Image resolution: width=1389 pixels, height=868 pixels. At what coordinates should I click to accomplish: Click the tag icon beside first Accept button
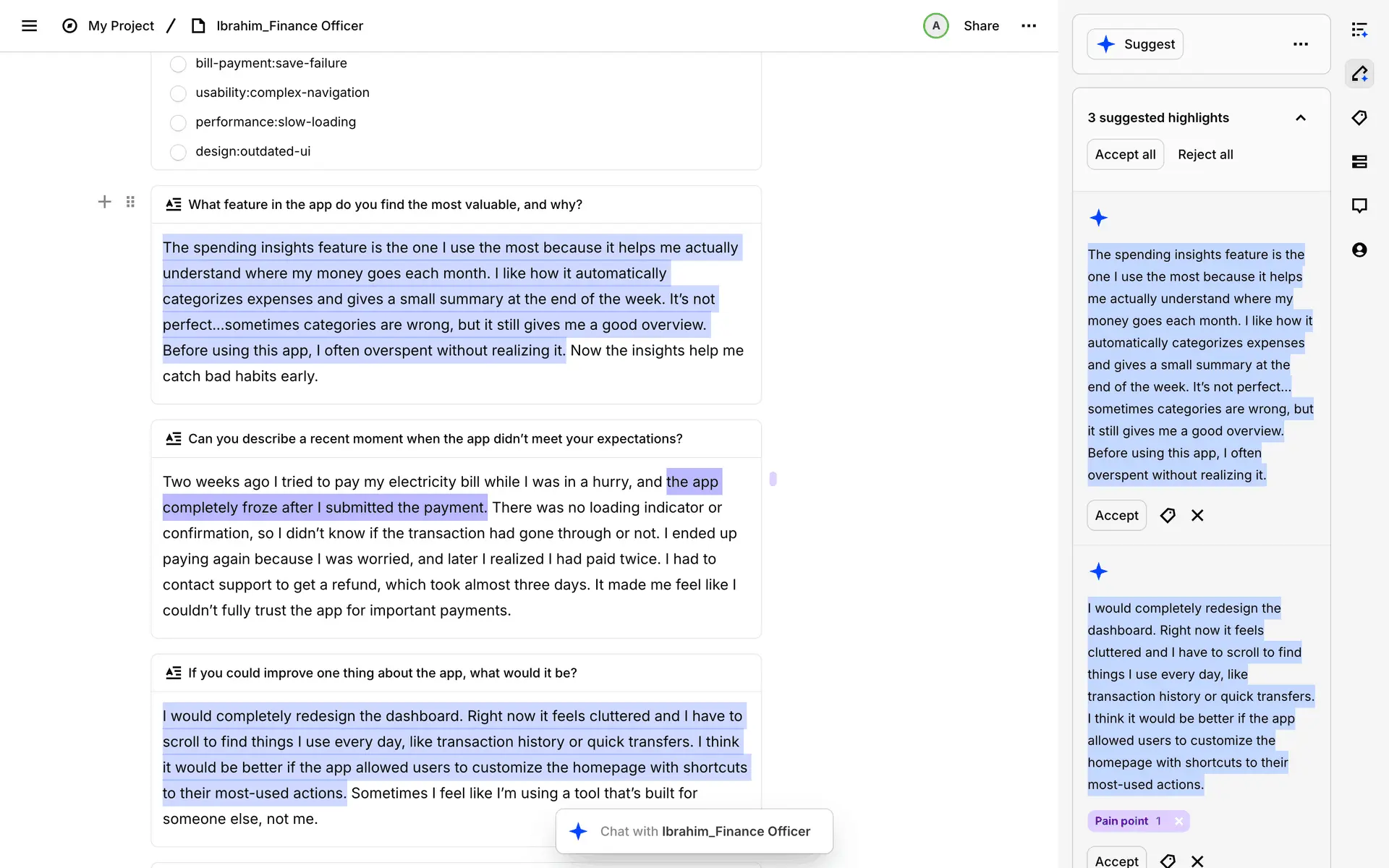click(1168, 515)
